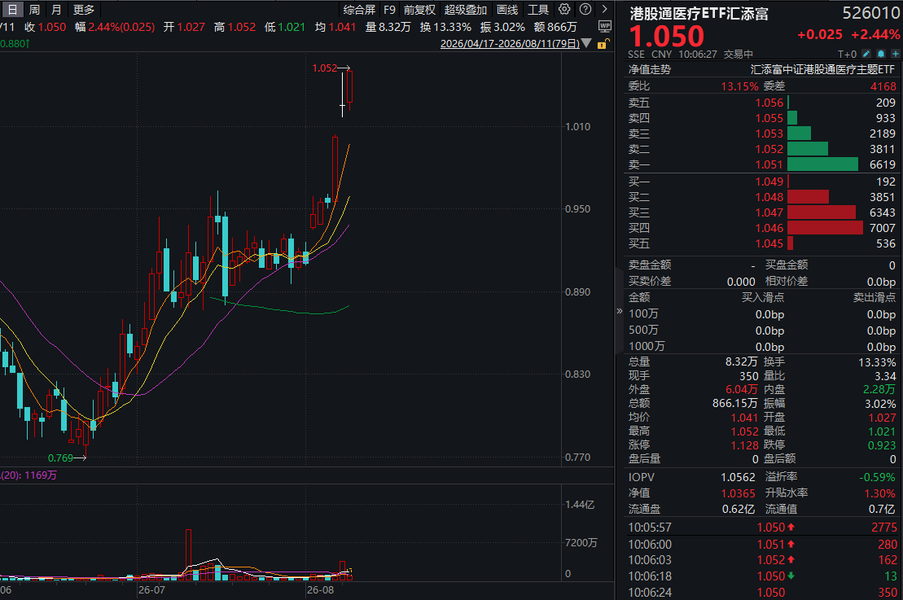Viewport: 903px width, 600px height.
Task: Click the 1.052 high price marker on chart
Action: pos(331,68)
